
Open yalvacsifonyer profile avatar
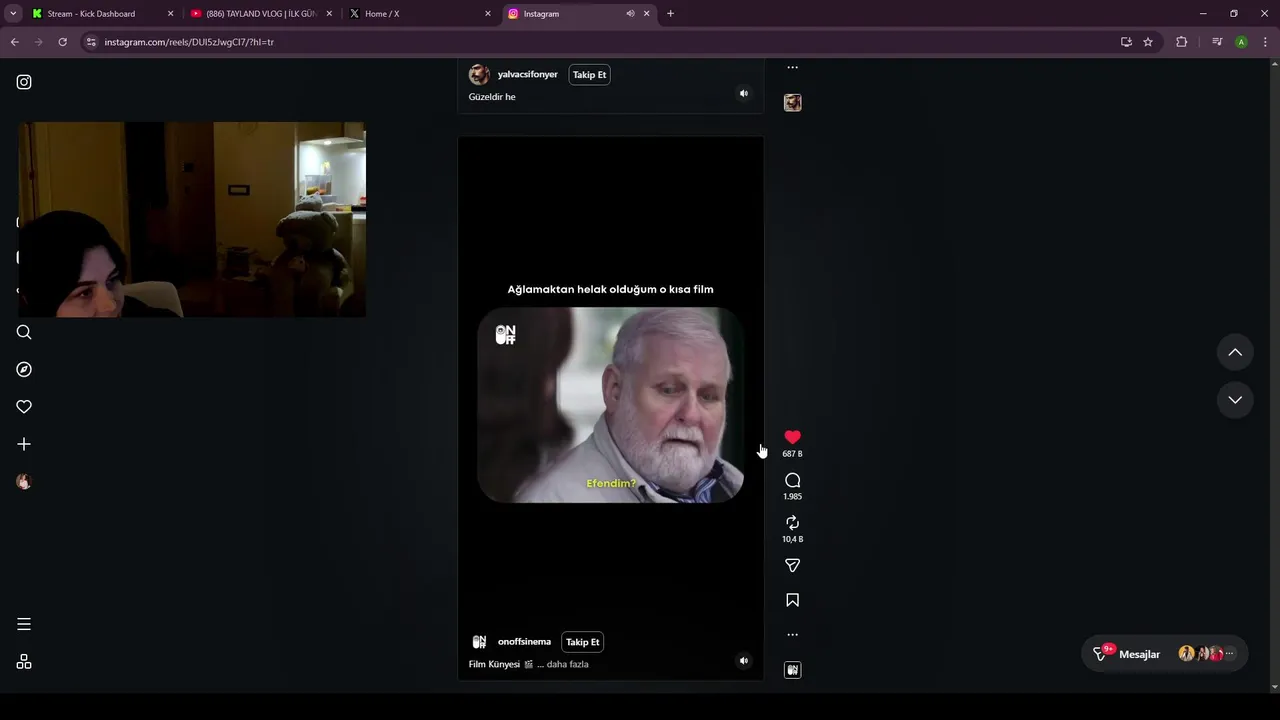pyautogui.click(x=479, y=75)
